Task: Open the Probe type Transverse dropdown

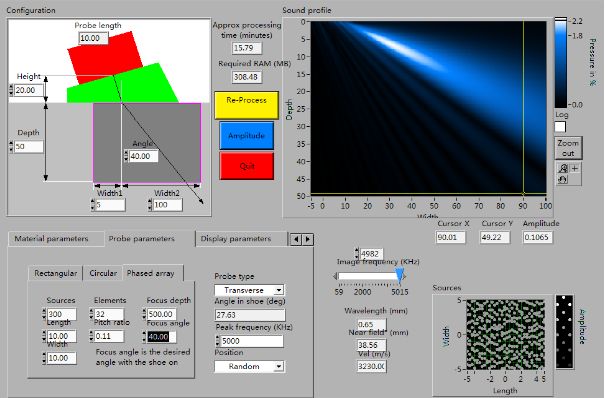Action: (250, 290)
